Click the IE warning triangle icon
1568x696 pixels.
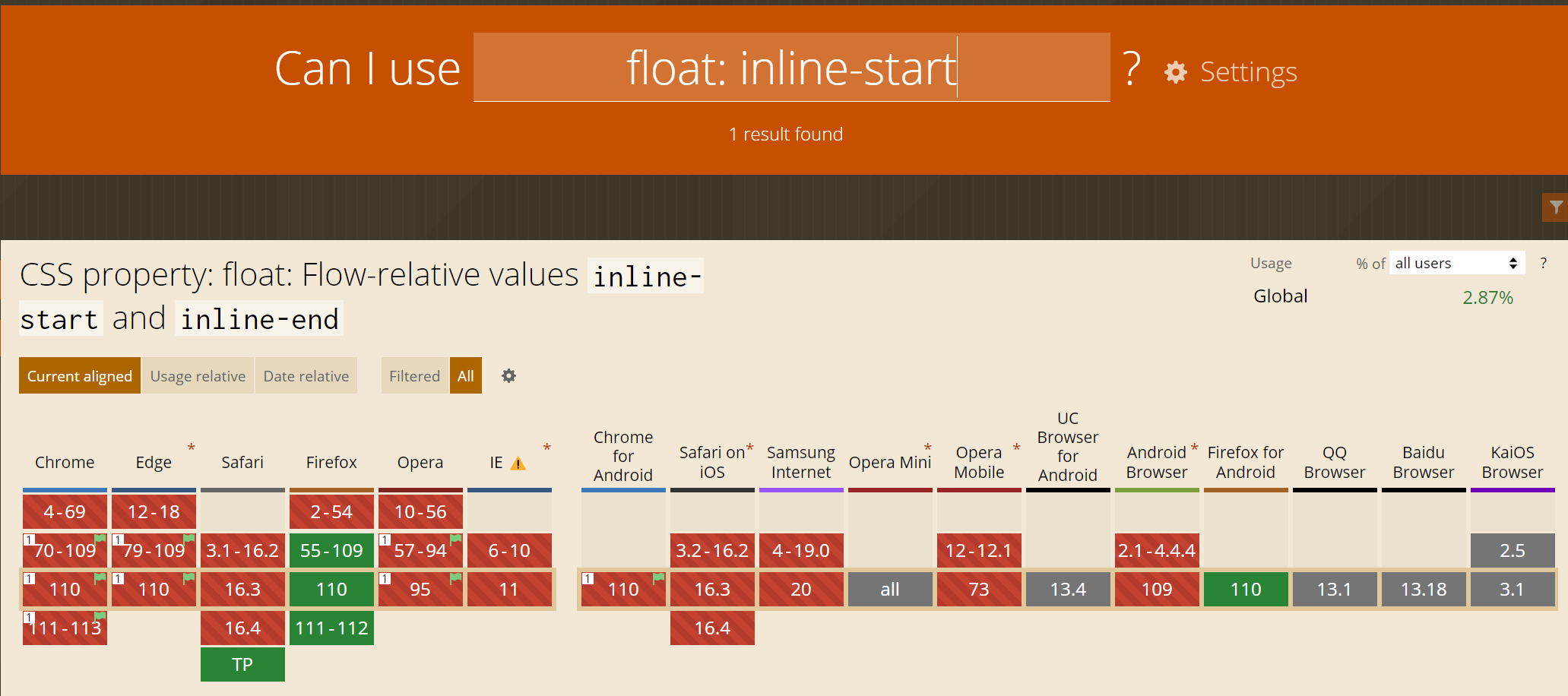[x=518, y=463]
